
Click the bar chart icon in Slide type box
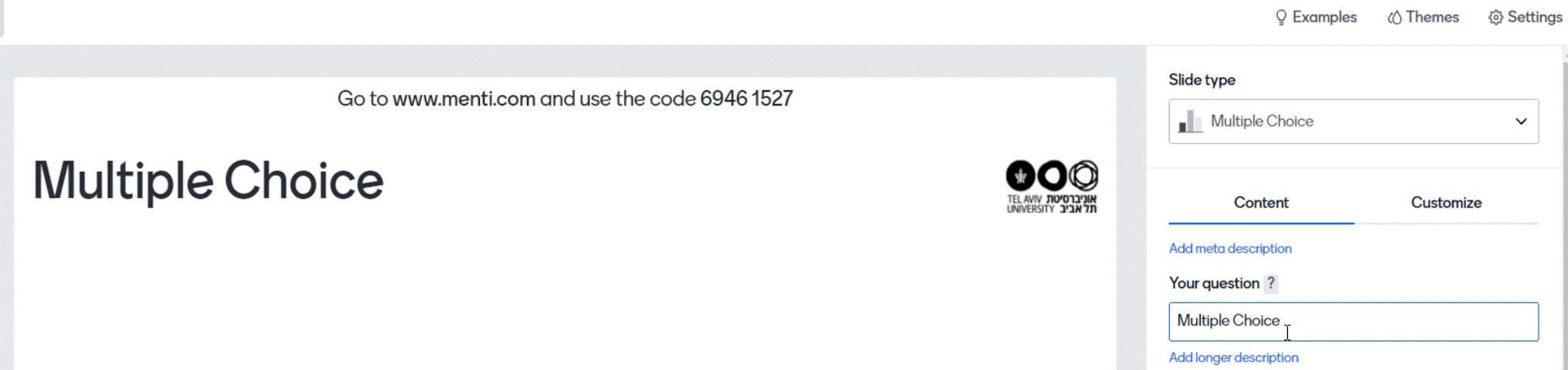1191,122
